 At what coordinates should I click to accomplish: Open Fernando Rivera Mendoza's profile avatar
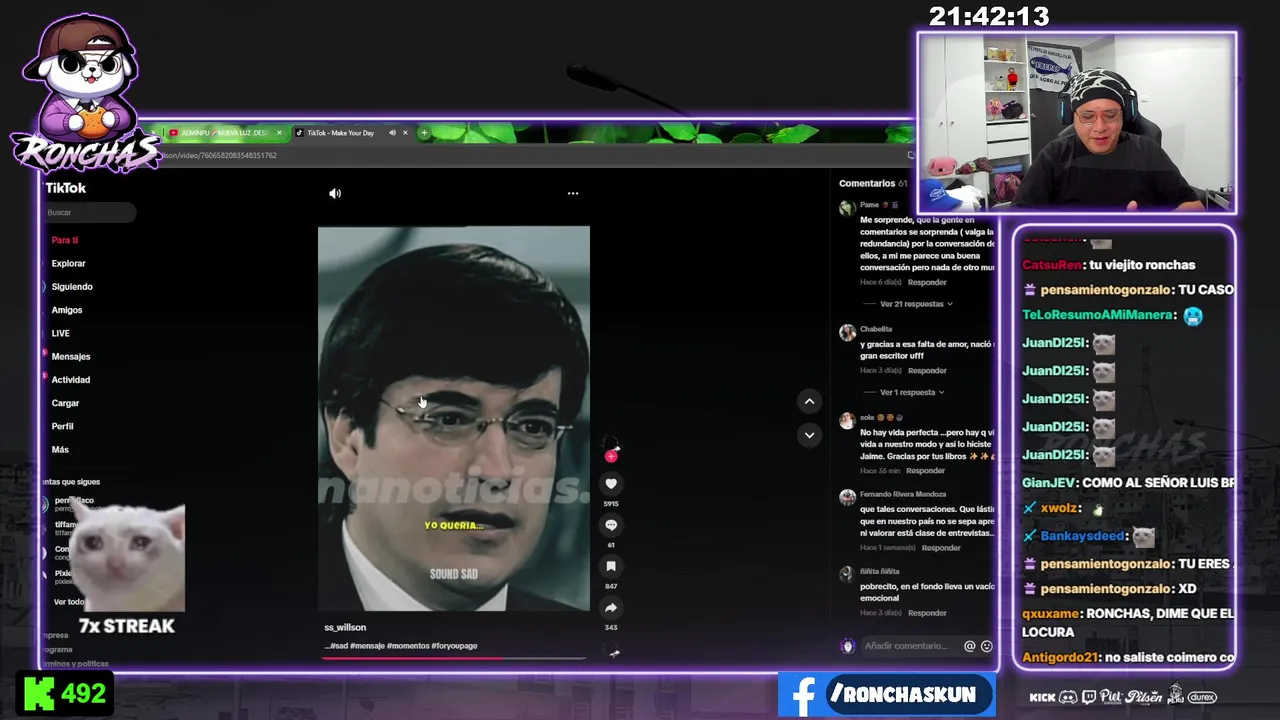(x=847, y=497)
